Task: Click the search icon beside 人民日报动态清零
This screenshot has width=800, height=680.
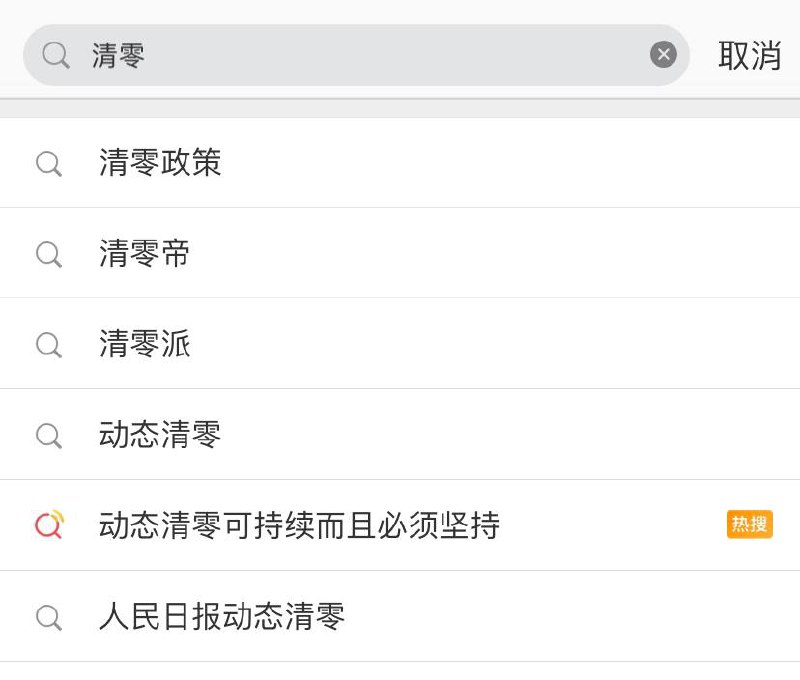Action: click(48, 617)
